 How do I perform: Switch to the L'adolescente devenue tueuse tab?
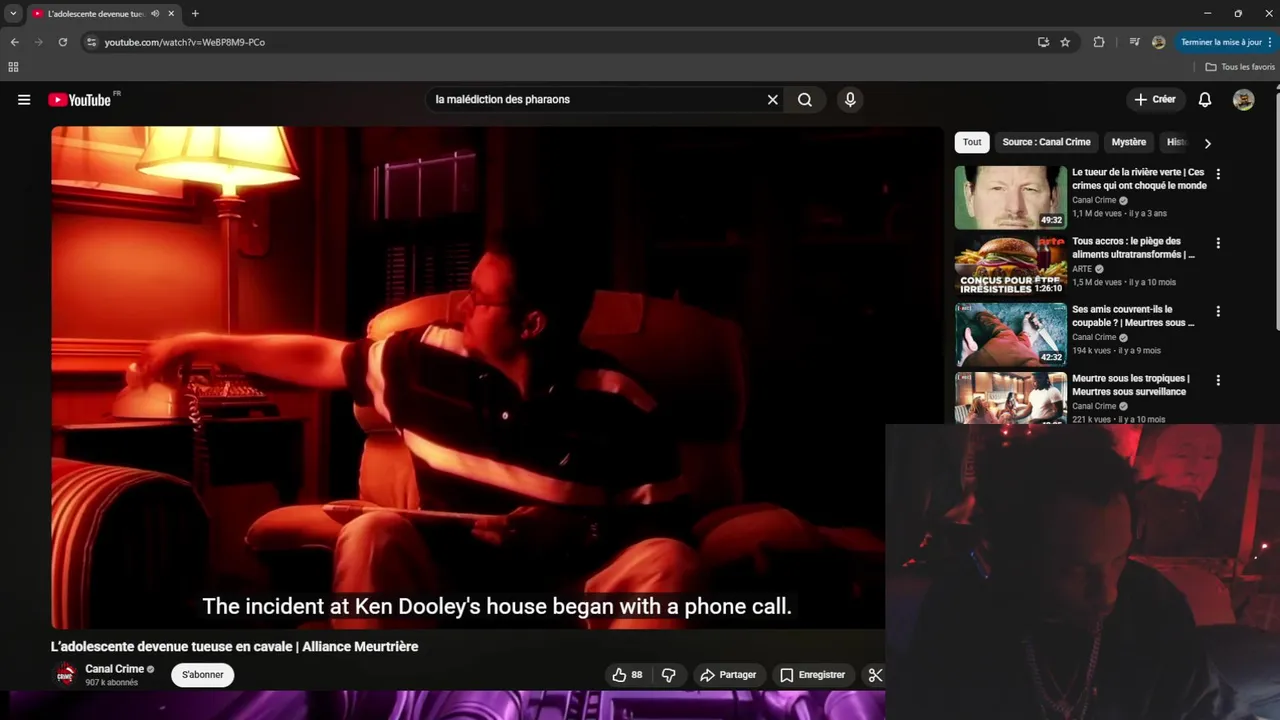pyautogui.click(x=95, y=14)
